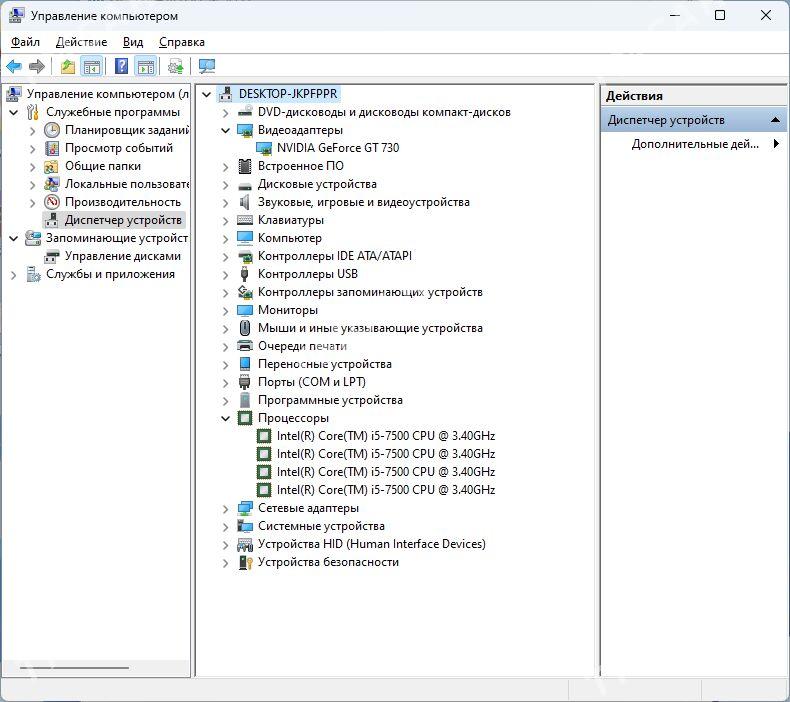Collapse Запоминающие устройства in left tree
790x702 pixels.
pyautogui.click(x=14, y=238)
